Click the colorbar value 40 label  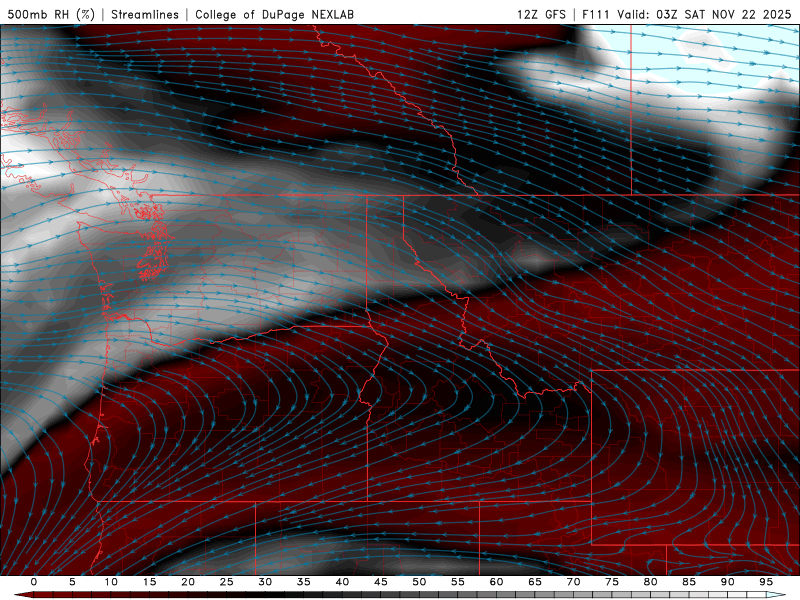pos(342,582)
